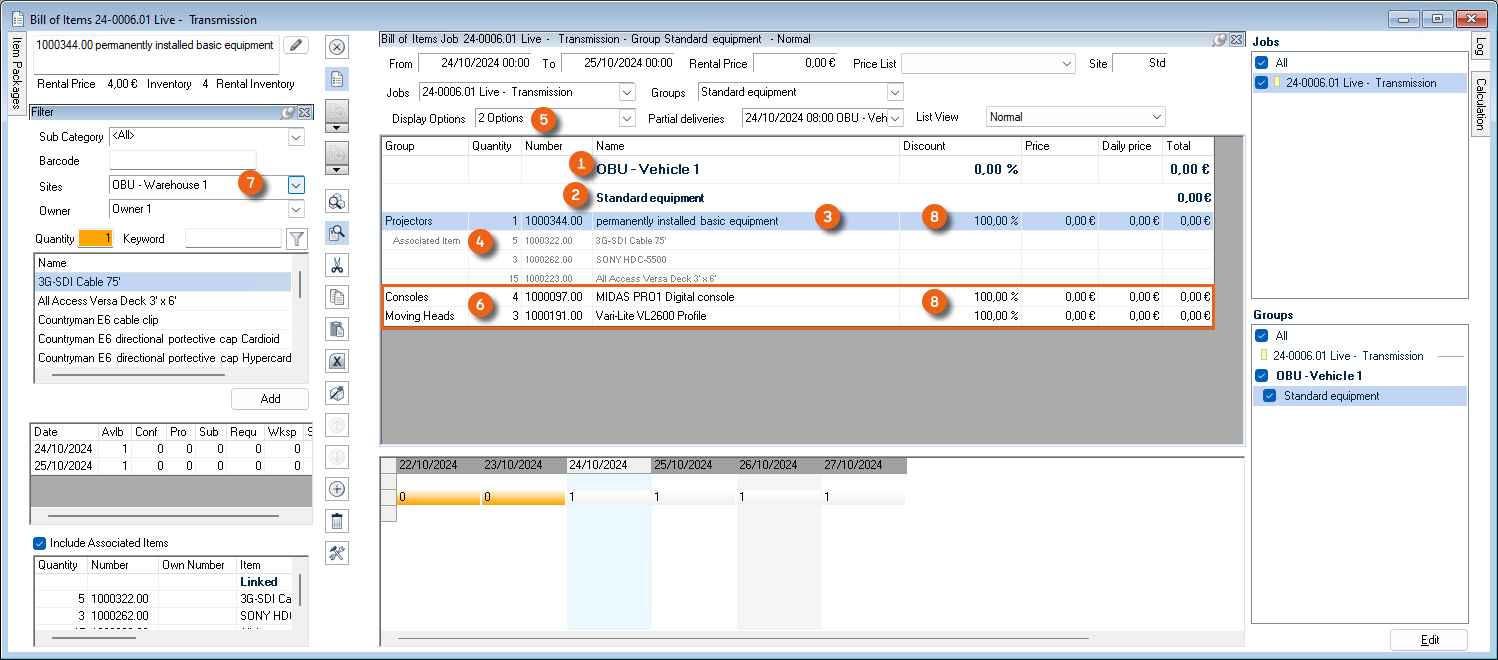The image size is (1498, 660).
Task: Click the tools wrench icon in the toolbar
Action: [337, 553]
